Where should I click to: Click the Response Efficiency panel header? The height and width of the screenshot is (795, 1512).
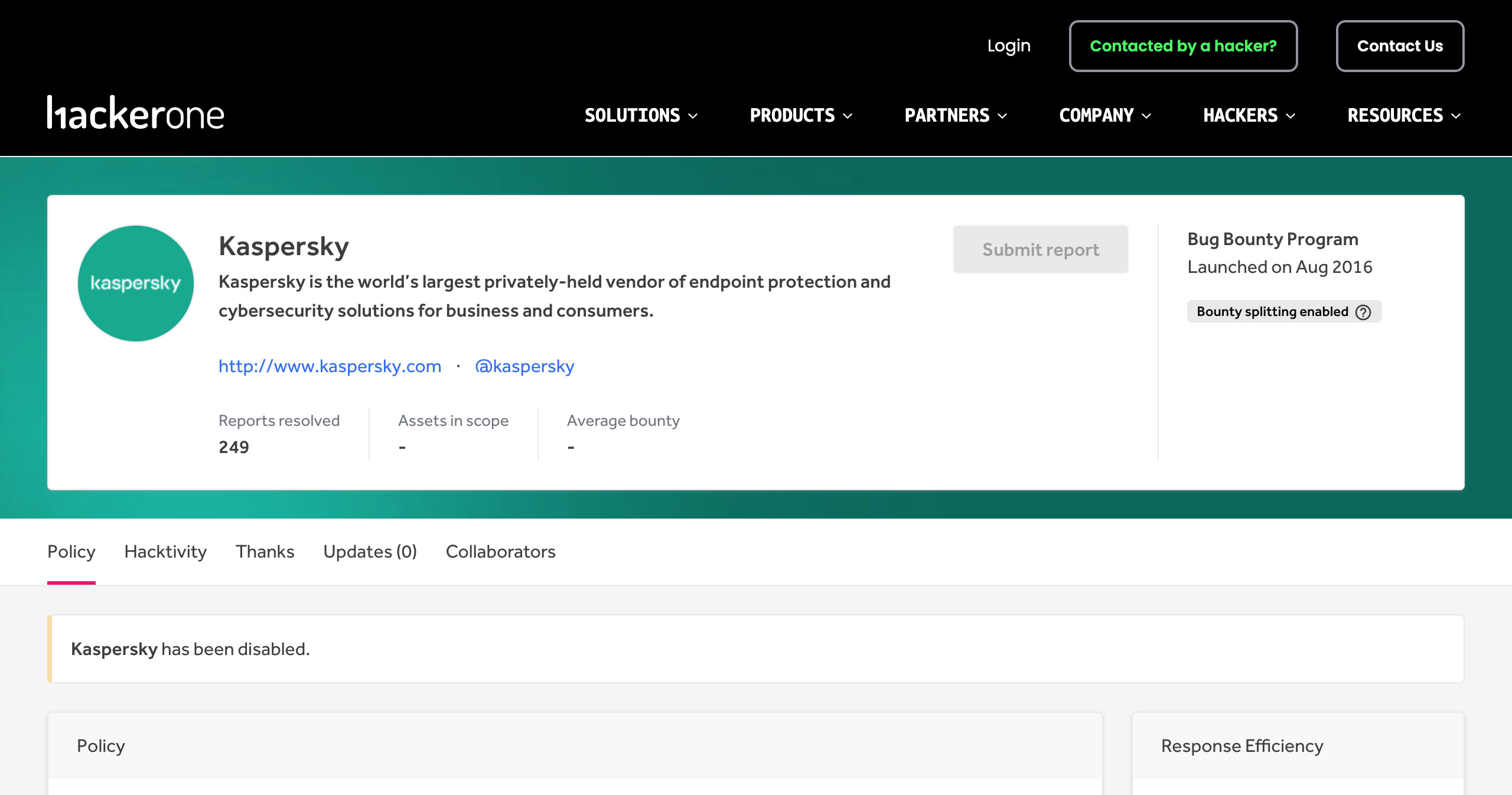coord(1298,746)
